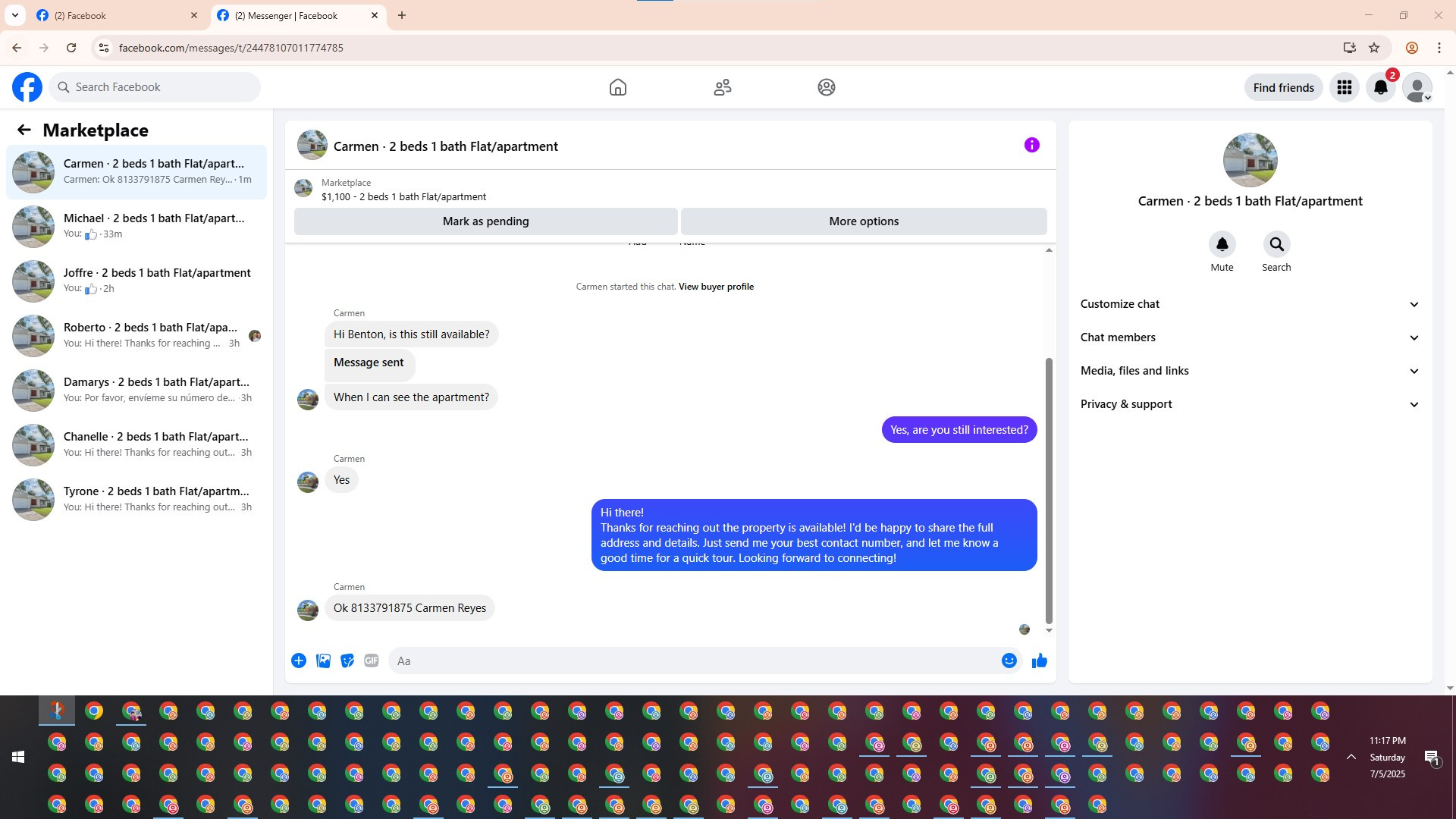The image size is (1456, 819).
Task: Attach a photo using the image icon
Action: coord(323,661)
